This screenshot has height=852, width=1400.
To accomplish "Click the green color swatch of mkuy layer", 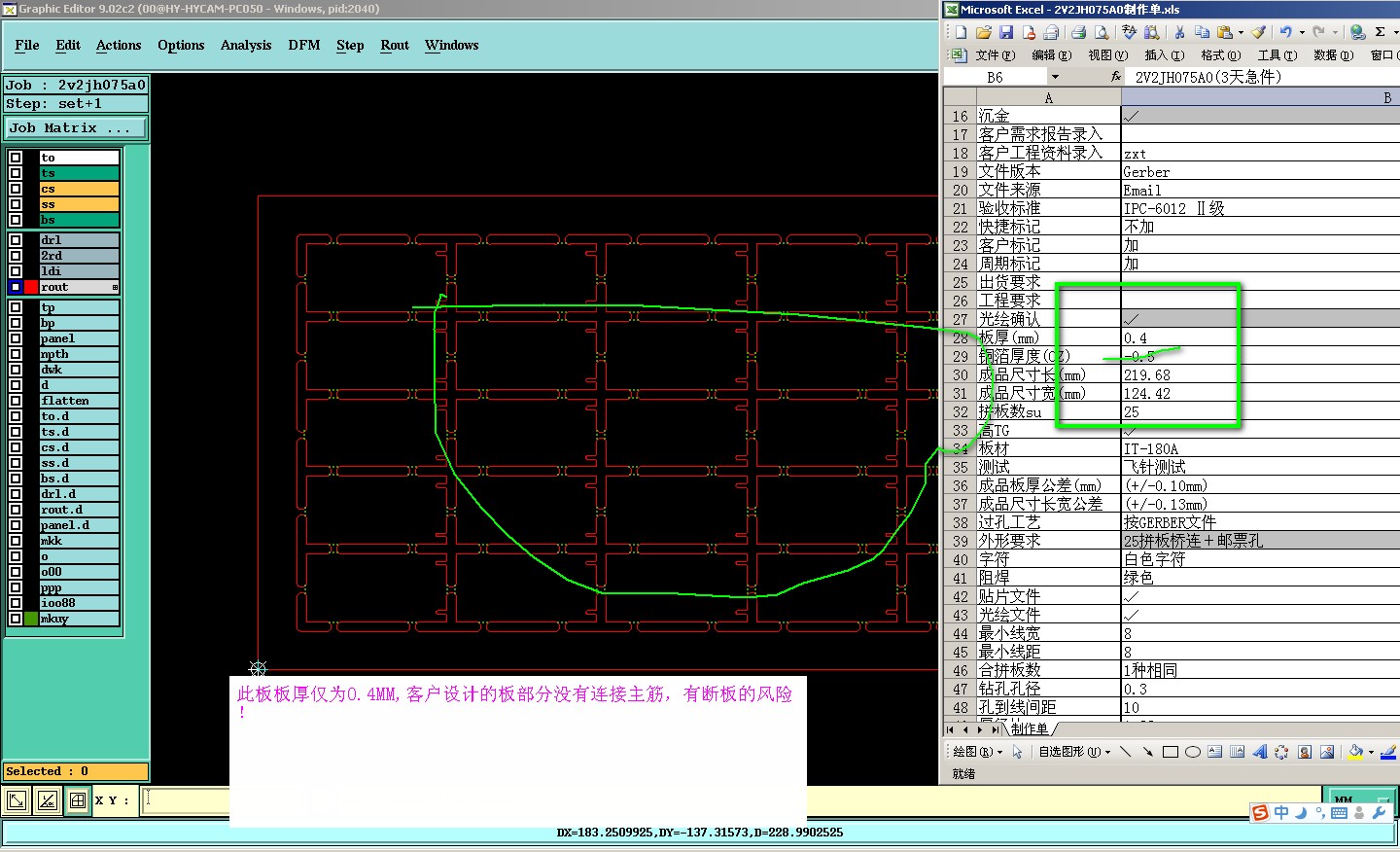I will point(31,619).
